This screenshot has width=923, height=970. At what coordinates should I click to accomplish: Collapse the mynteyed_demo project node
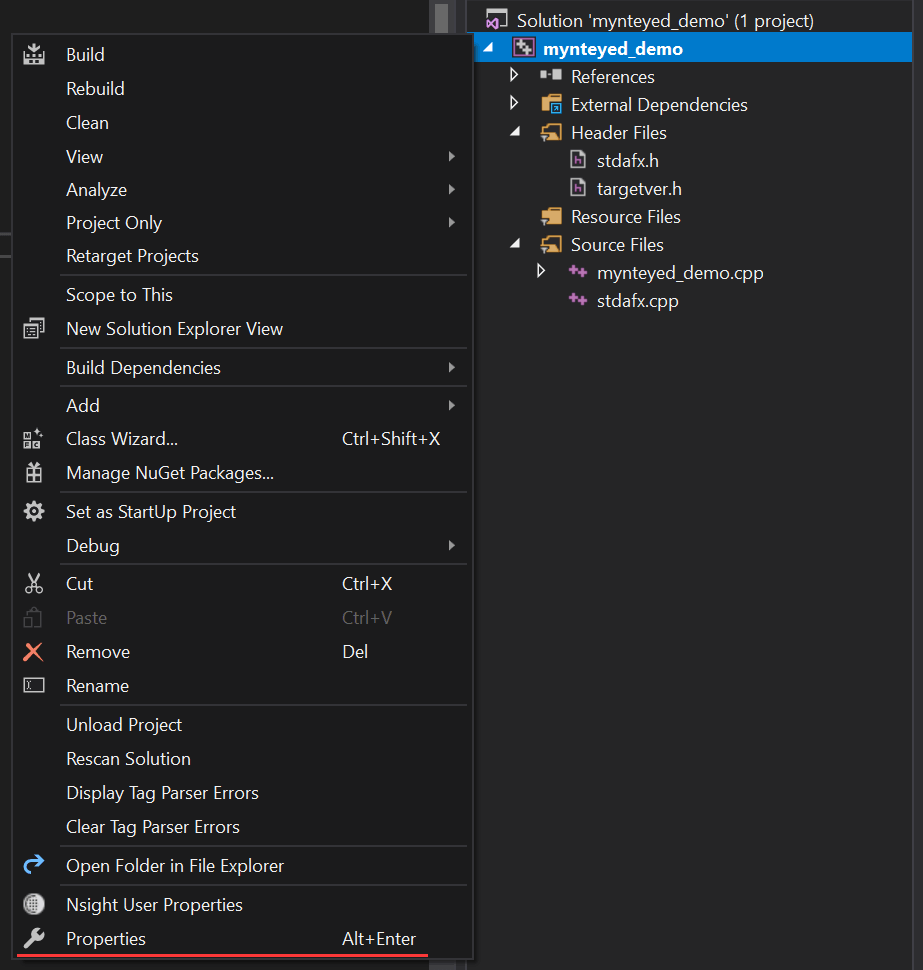(x=489, y=47)
